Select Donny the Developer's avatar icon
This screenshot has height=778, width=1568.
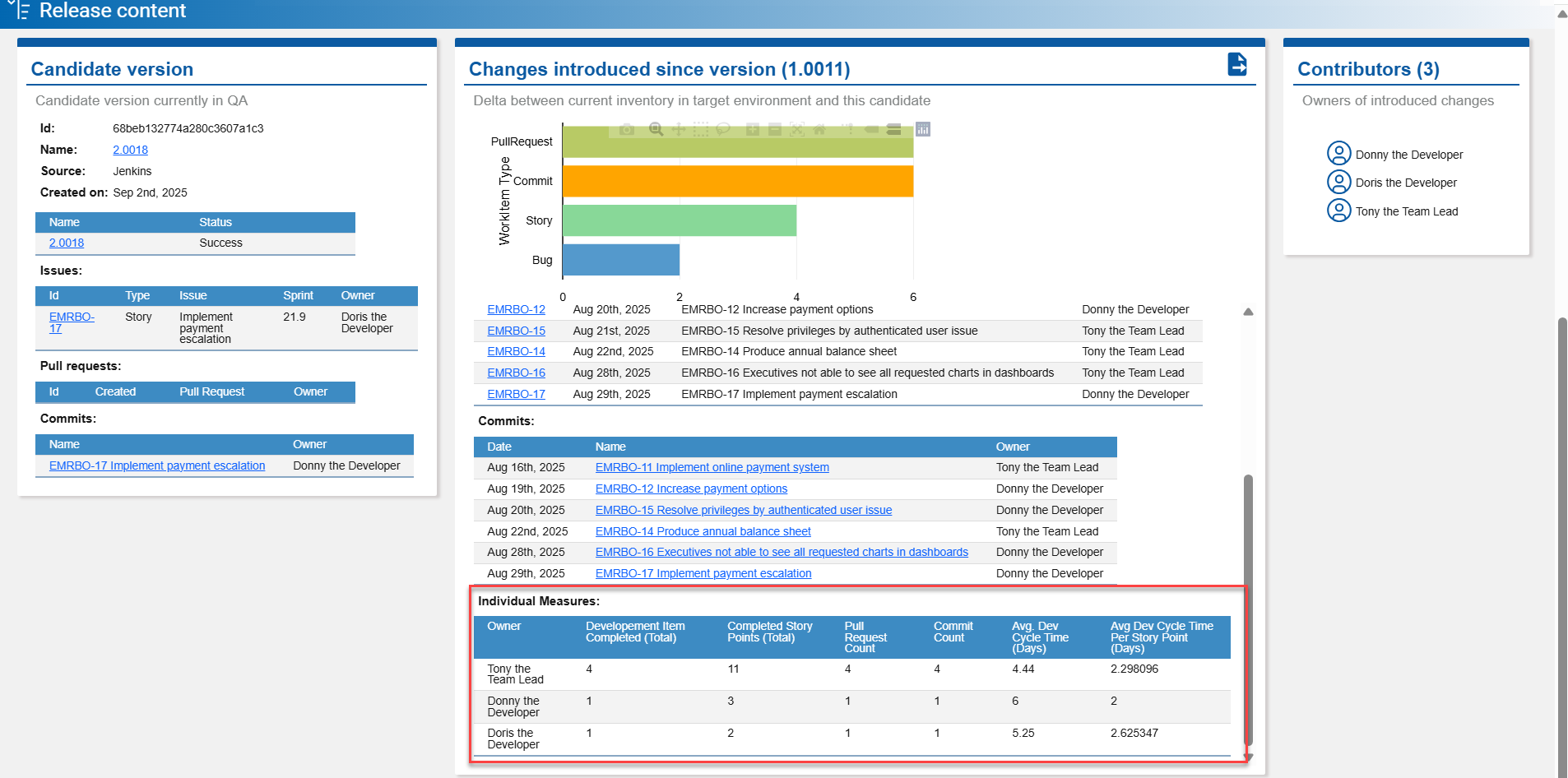[1339, 152]
